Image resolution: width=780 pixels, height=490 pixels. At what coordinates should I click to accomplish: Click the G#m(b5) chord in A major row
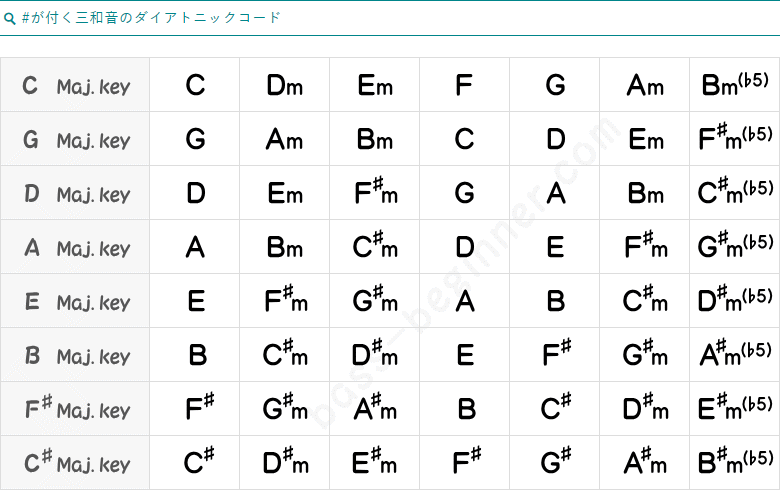(735, 247)
